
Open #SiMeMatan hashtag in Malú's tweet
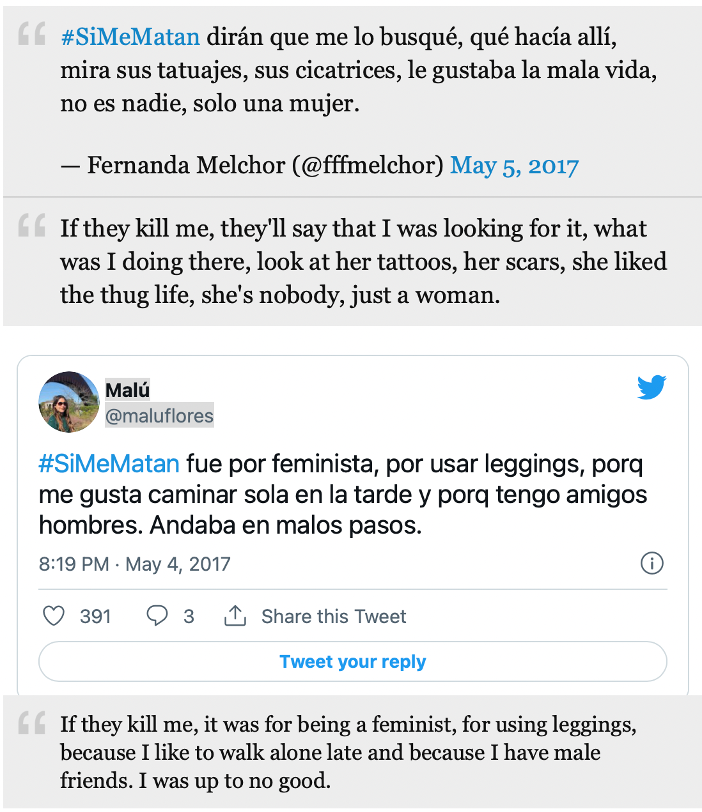click(x=109, y=463)
